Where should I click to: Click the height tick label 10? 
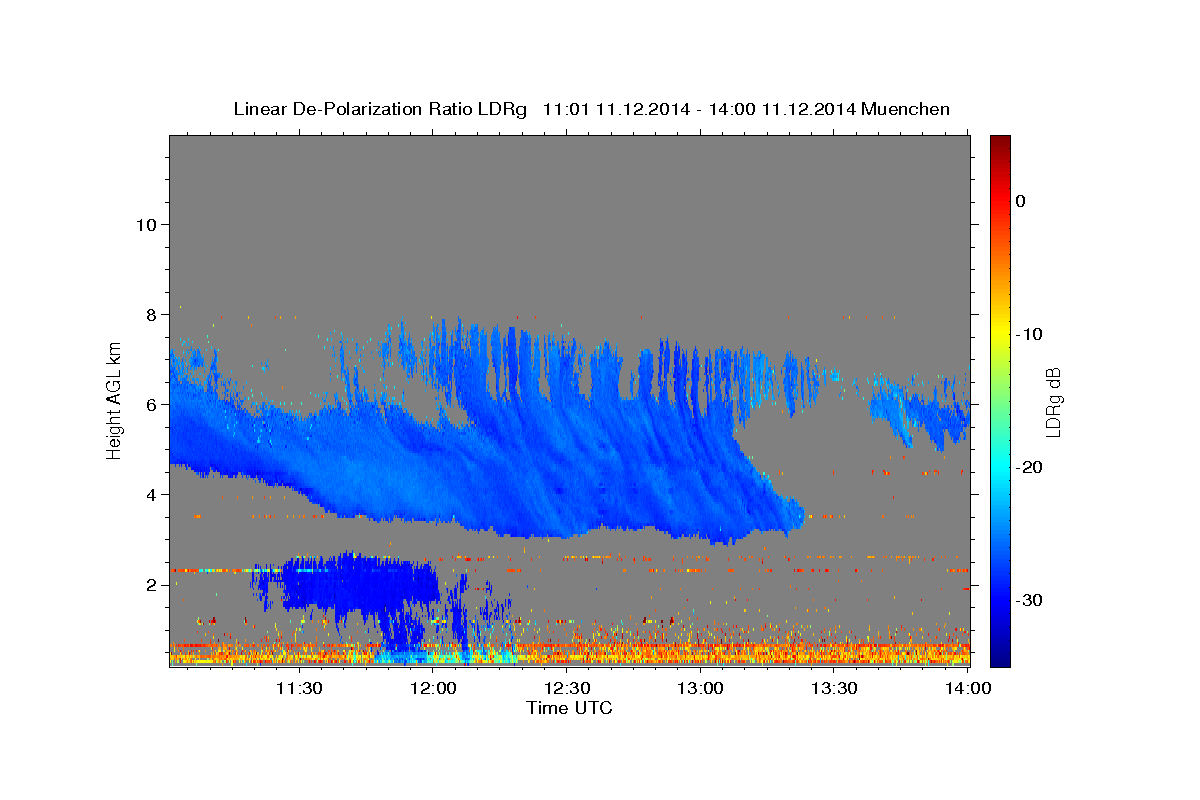pyautogui.click(x=146, y=224)
